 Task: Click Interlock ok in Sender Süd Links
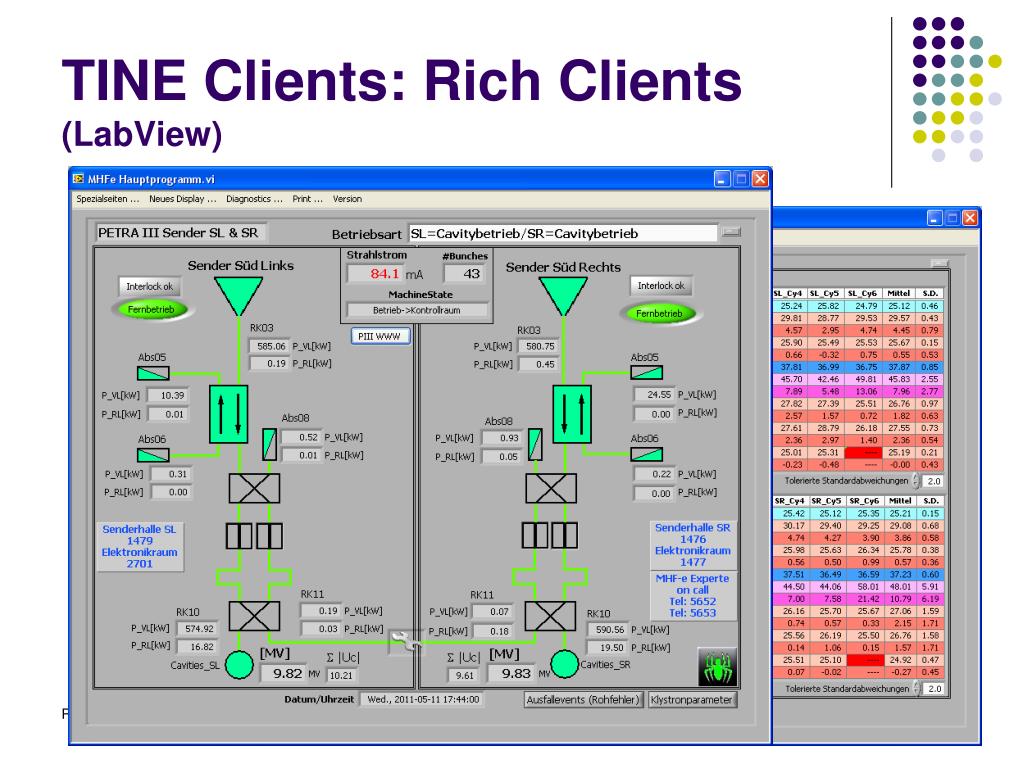150,286
